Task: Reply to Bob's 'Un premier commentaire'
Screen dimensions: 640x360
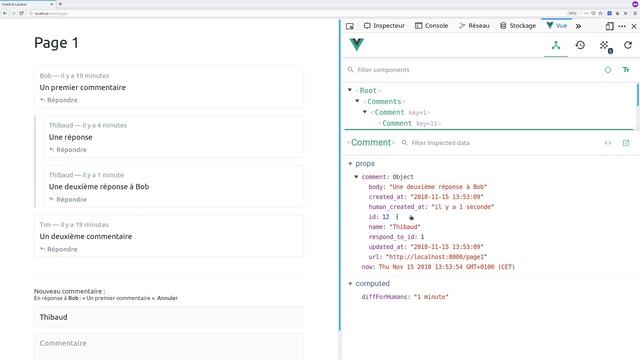Action: [58, 100]
